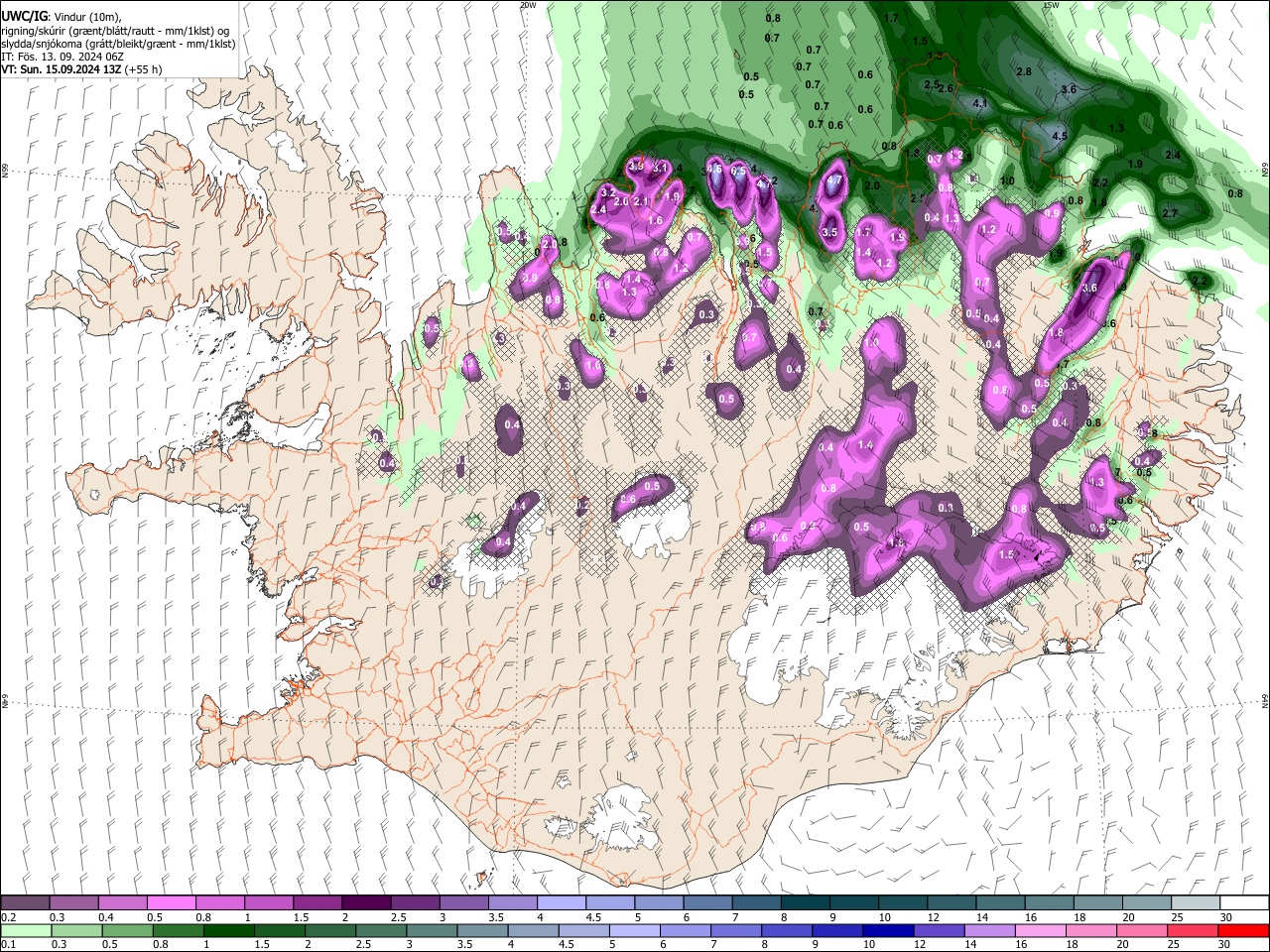Click the 'UWC/IG: Vindur (10m)' title text
Image resolution: width=1270 pixels, height=952 pixels.
click(61, 17)
